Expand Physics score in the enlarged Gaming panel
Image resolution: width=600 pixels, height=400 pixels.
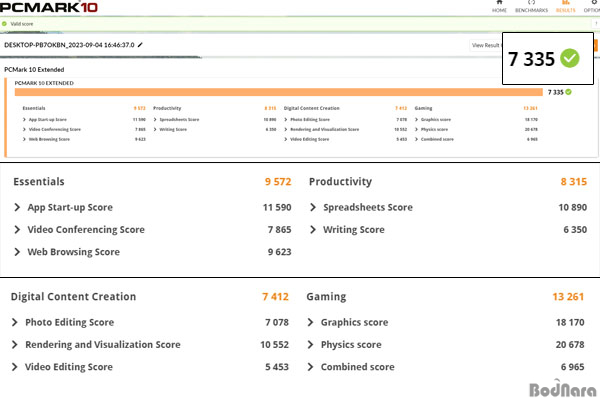[310, 344]
